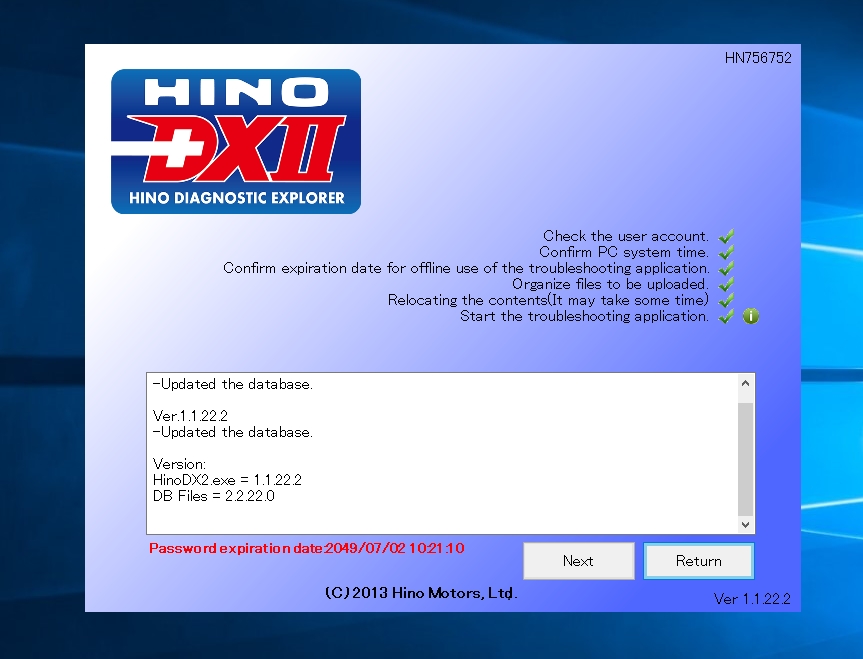Click checkmark next to Check the user account
863x659 pixels.
coord(727,236)
